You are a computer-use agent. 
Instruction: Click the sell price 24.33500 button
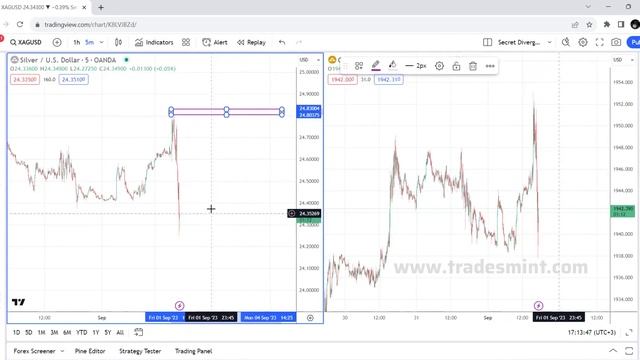25,79
